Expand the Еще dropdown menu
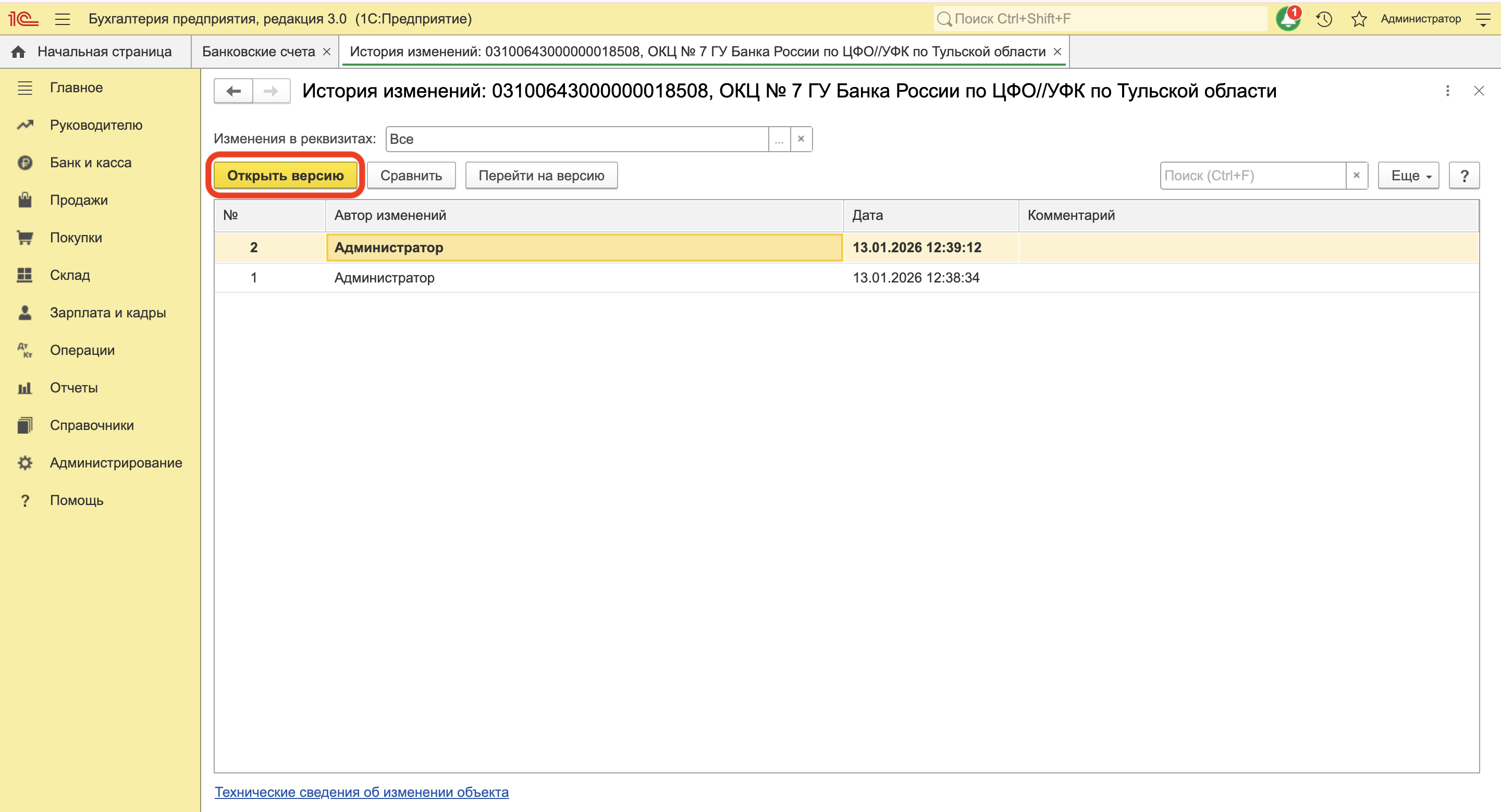This screenshot has height=812, width=1501. coord(1408,175)
